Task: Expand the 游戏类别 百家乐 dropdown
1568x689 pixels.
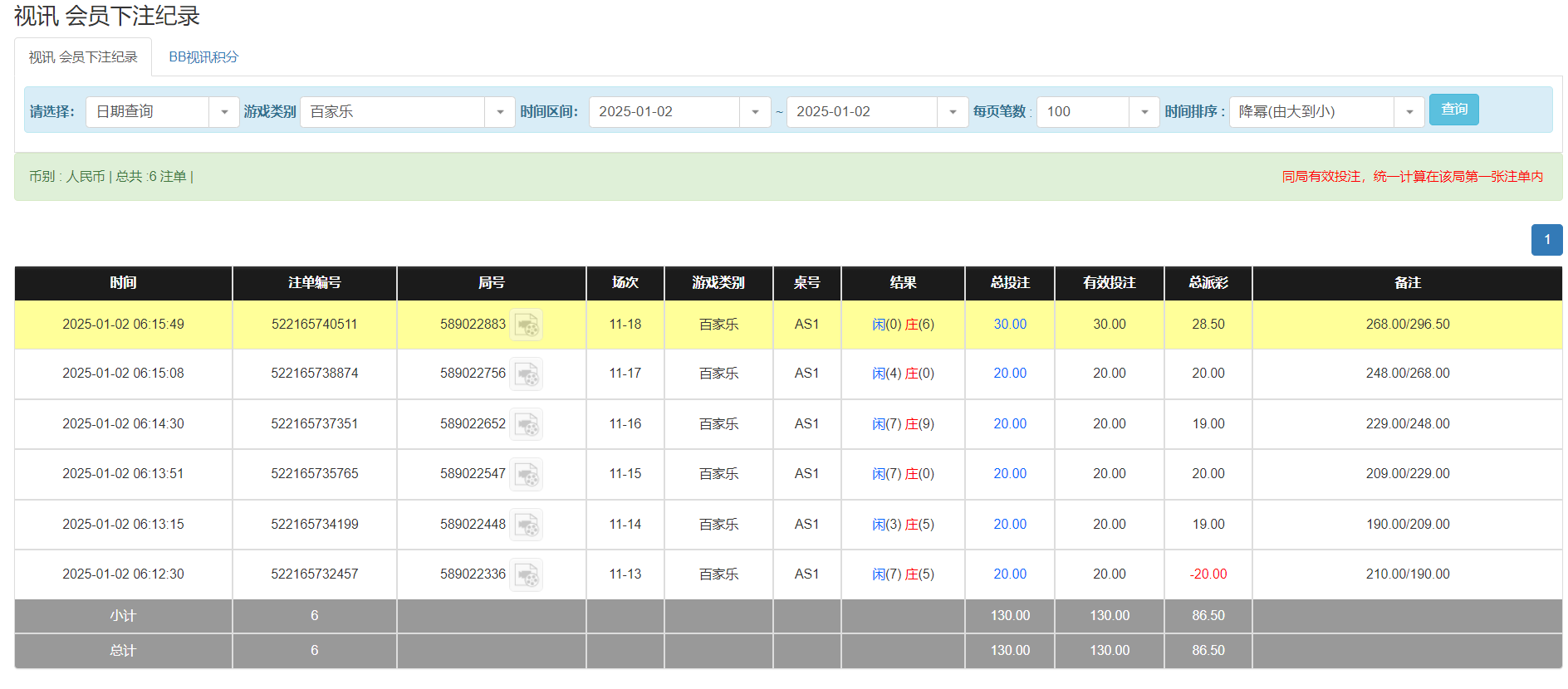Action: [499, 112]
